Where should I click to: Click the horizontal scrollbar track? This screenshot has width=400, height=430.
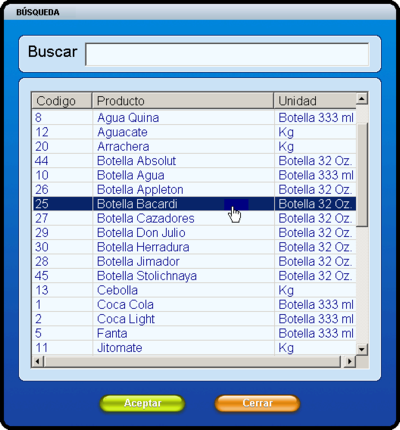point(192,361)
